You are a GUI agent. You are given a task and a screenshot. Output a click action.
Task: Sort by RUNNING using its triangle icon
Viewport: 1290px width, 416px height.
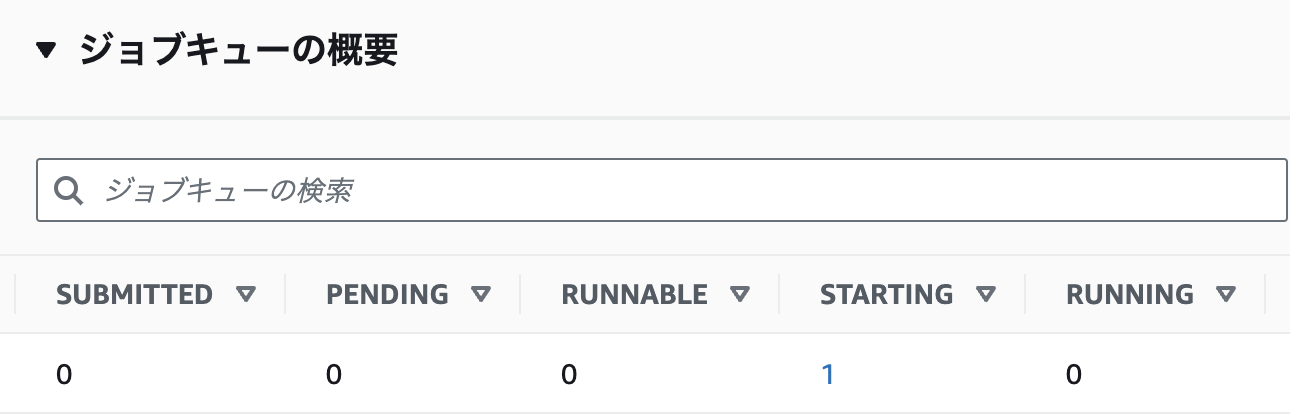(1226, 294)
